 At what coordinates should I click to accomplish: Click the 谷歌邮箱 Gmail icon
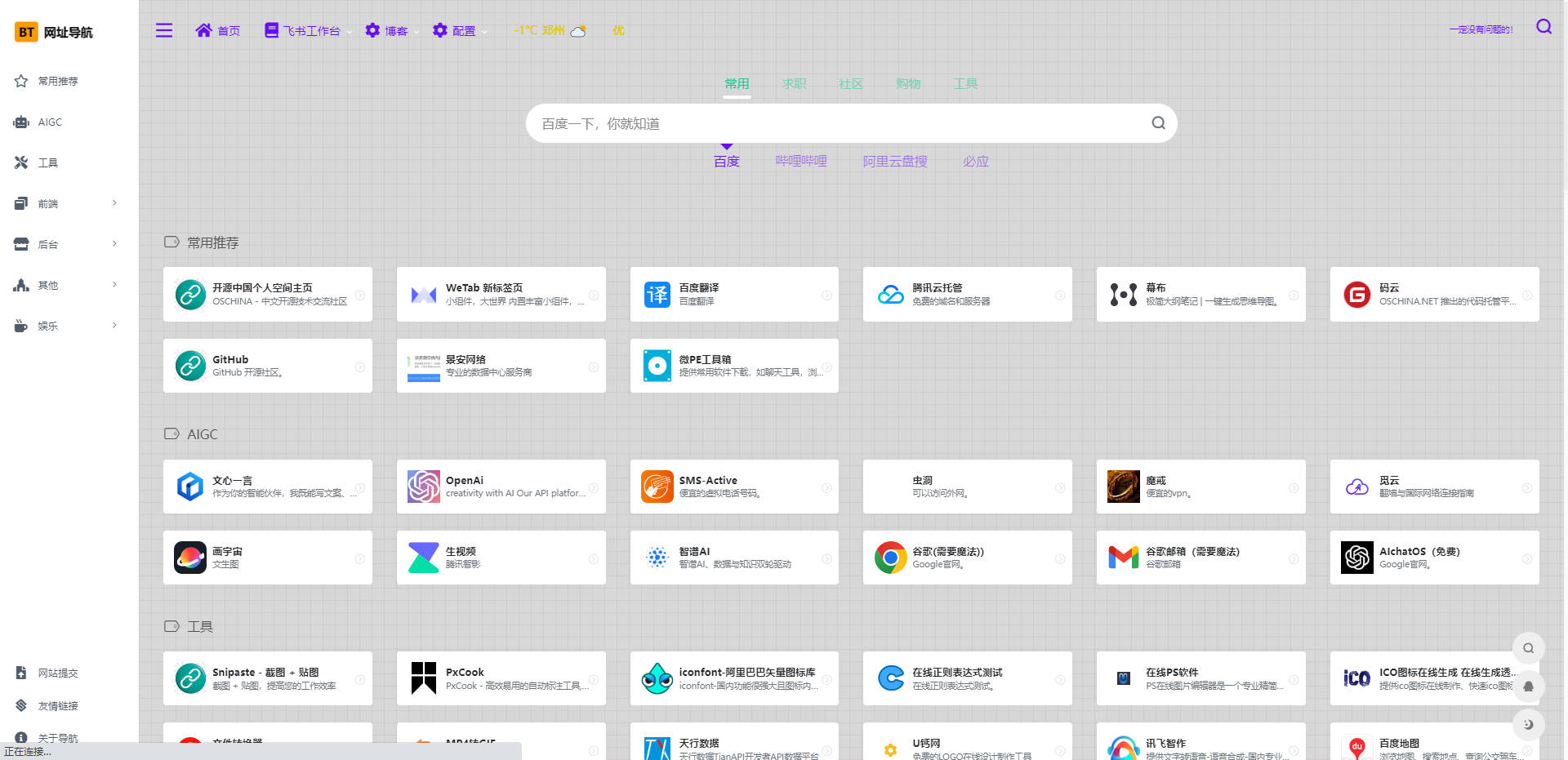(x=1123, y=558)
